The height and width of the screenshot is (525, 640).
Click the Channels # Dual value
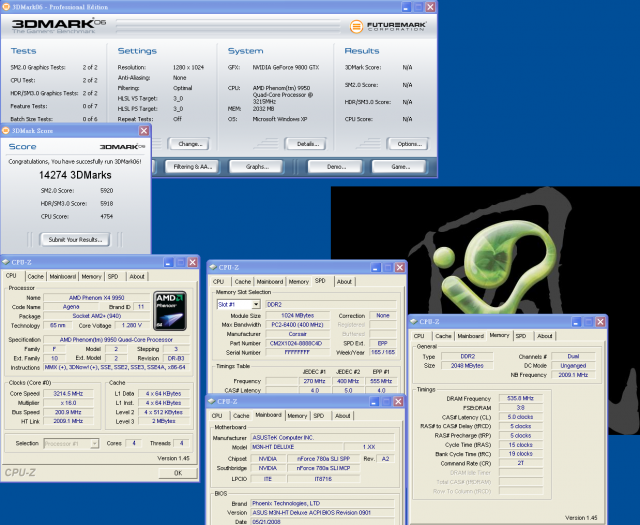(573, 356)
